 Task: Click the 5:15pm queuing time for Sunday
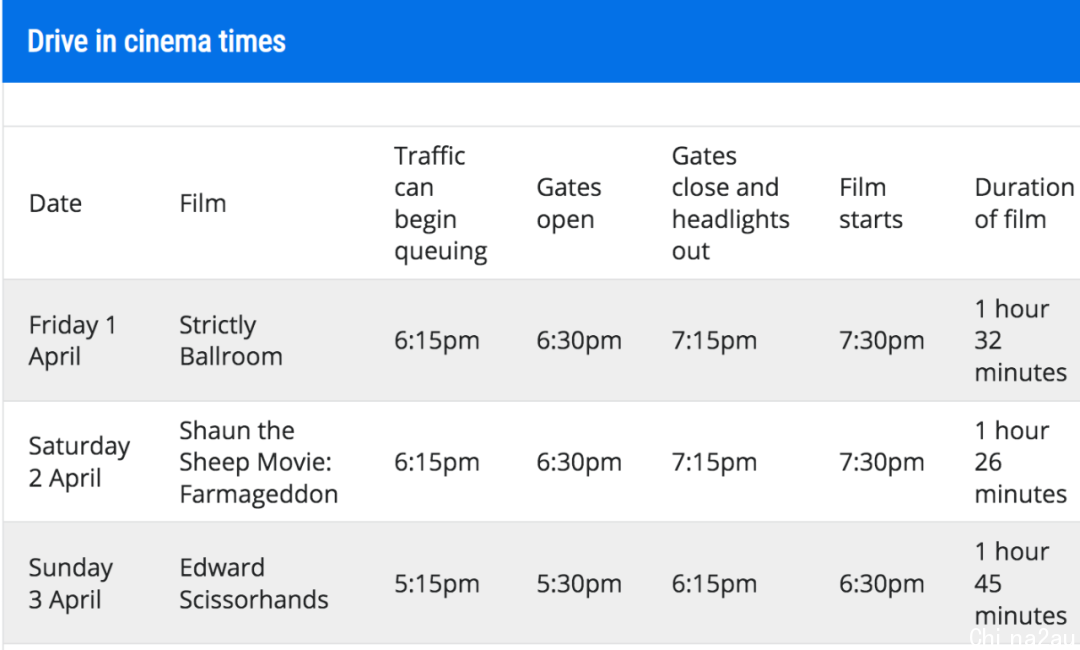coord(437,584)
